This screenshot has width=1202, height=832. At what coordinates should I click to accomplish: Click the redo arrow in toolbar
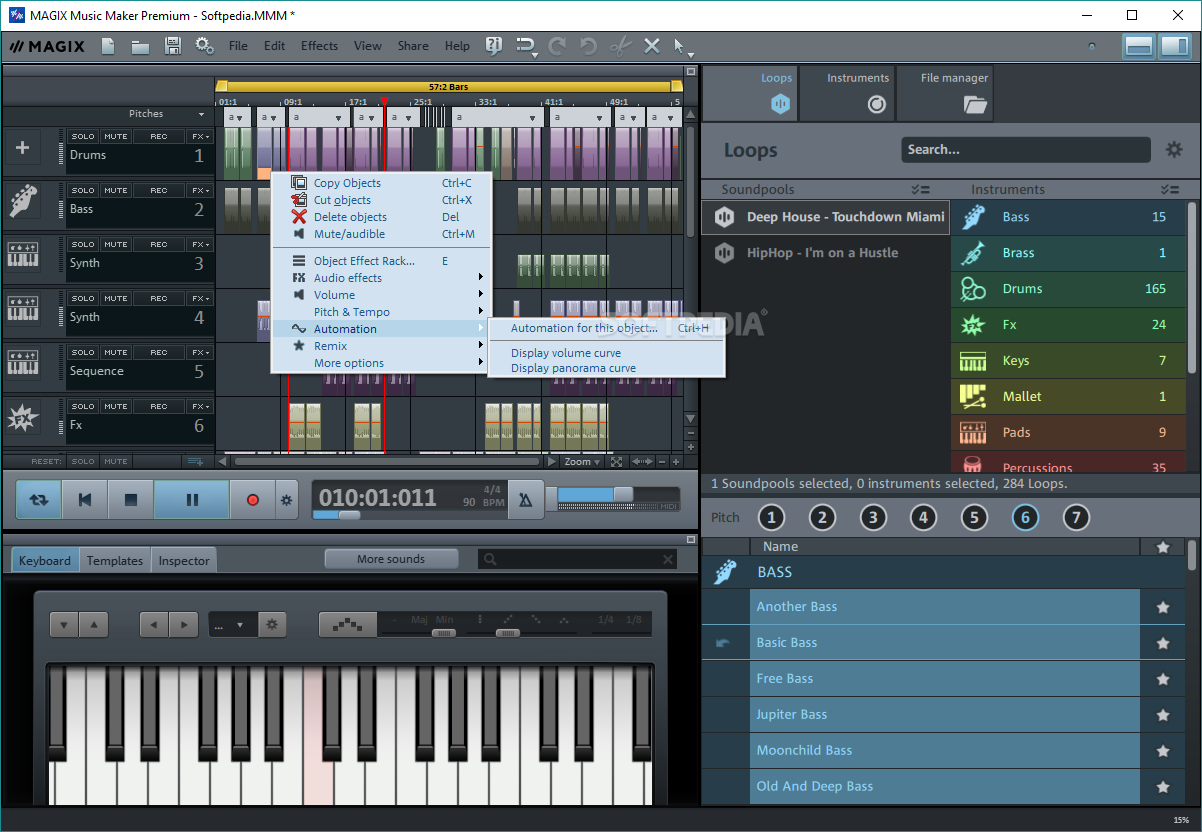557,46
